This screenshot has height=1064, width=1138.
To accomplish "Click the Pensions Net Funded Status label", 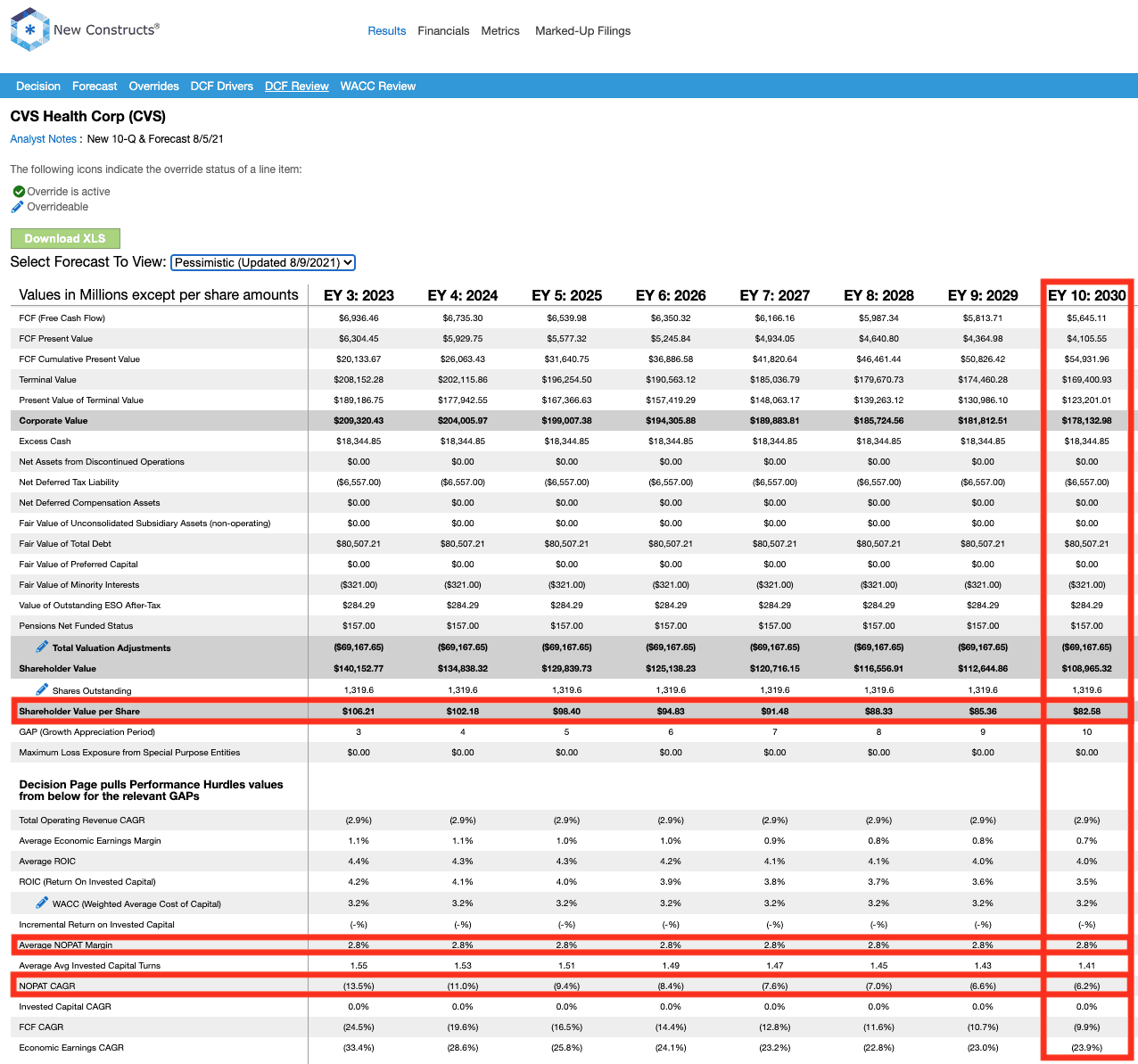I will point(76,626).
